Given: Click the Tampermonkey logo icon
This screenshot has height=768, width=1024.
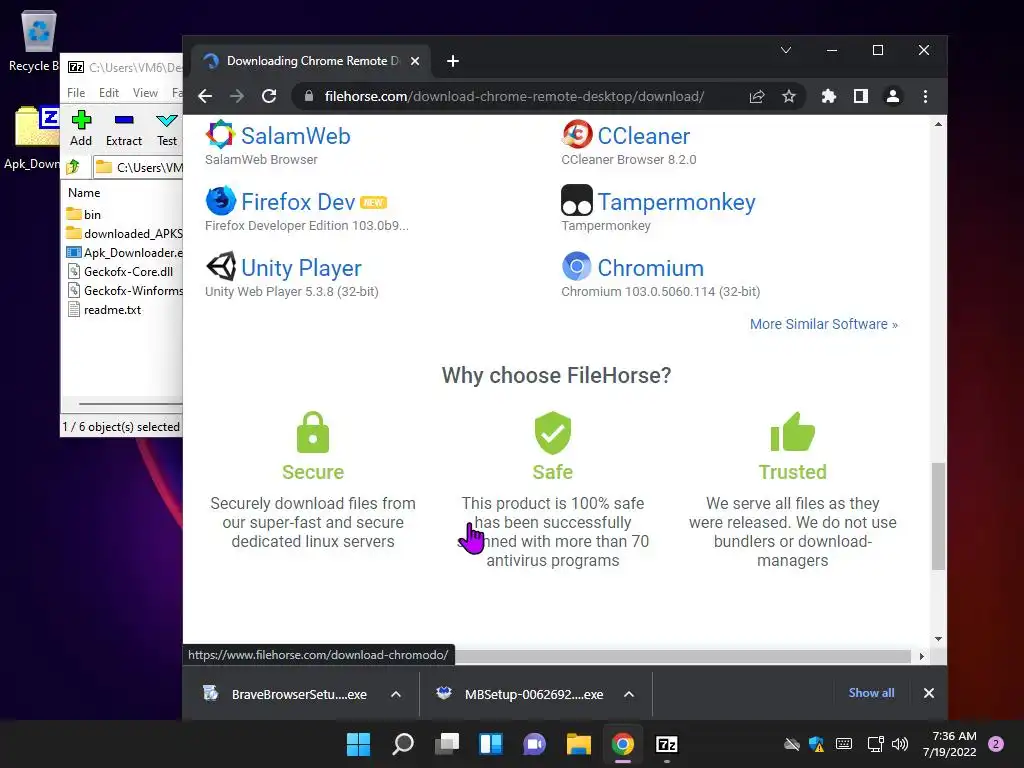Looking at the screenshot, I should click(577, 200).
